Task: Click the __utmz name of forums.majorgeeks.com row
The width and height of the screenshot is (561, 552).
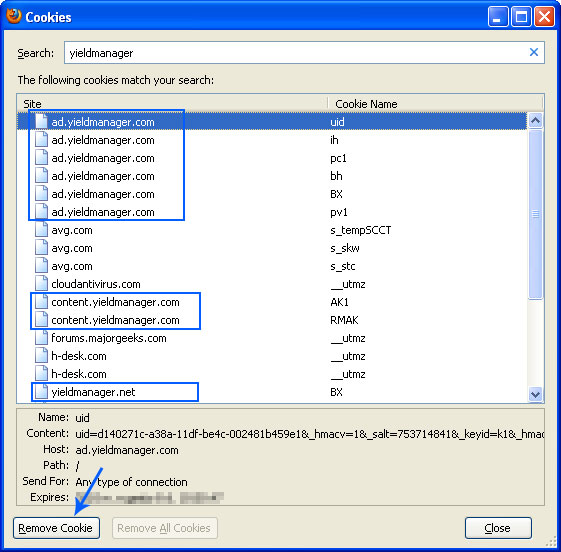Action: pyautogui.click(x=348, y=338)
